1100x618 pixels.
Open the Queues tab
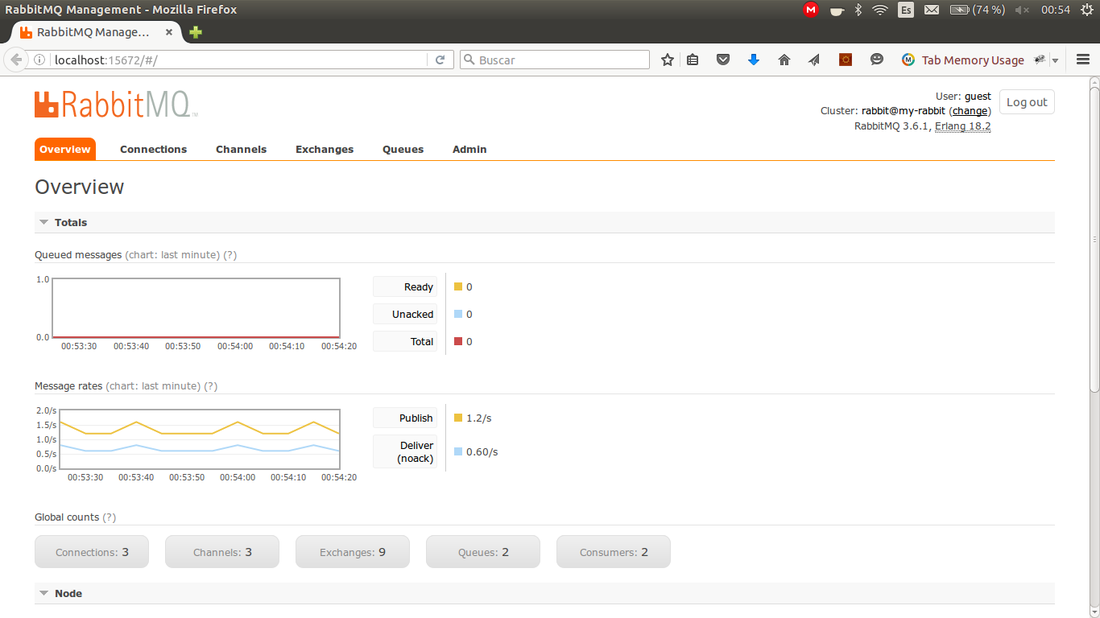[403, 149]
